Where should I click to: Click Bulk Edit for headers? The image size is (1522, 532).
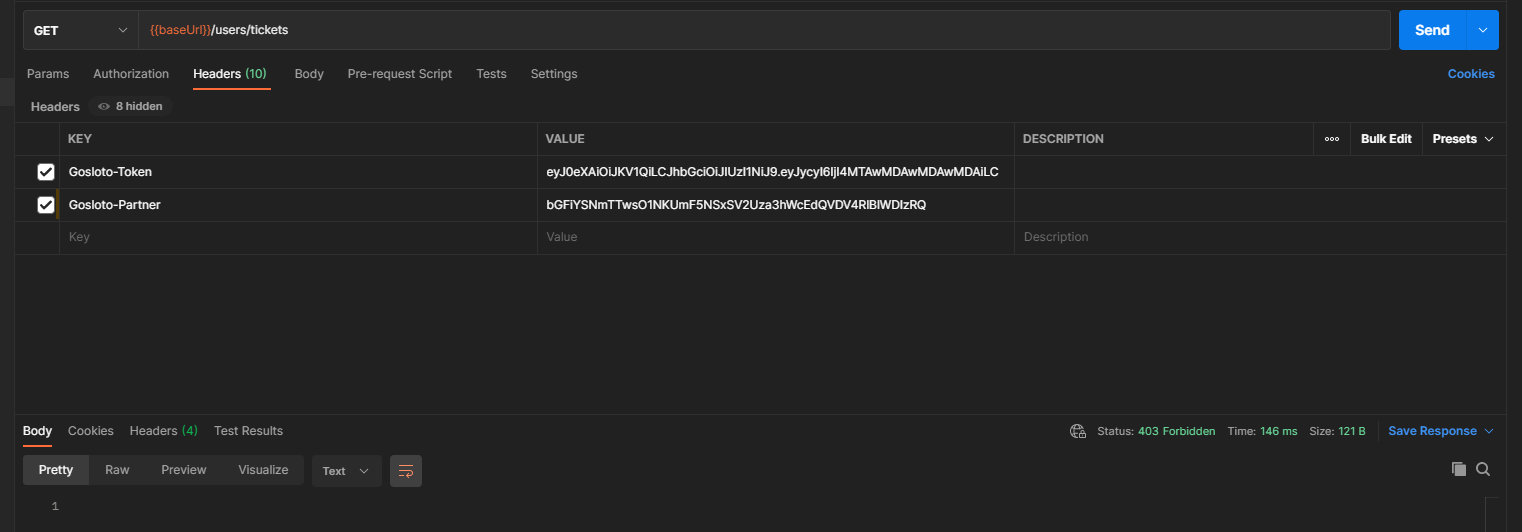1385,139
